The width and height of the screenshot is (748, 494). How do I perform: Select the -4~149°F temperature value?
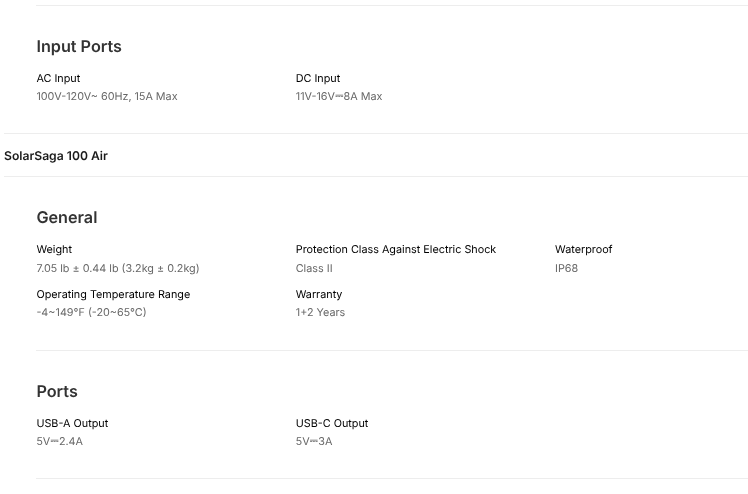click(x=91, y=312)
